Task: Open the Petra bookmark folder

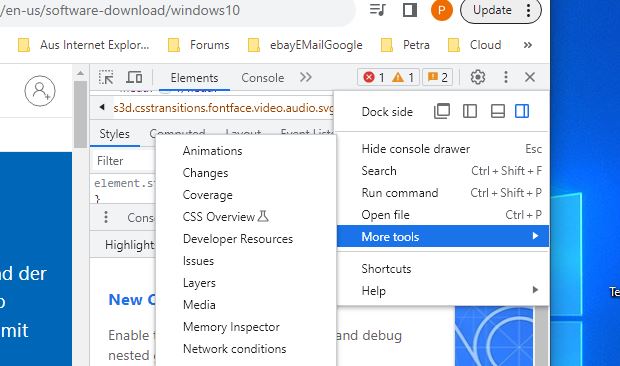Action: (405, 45)
